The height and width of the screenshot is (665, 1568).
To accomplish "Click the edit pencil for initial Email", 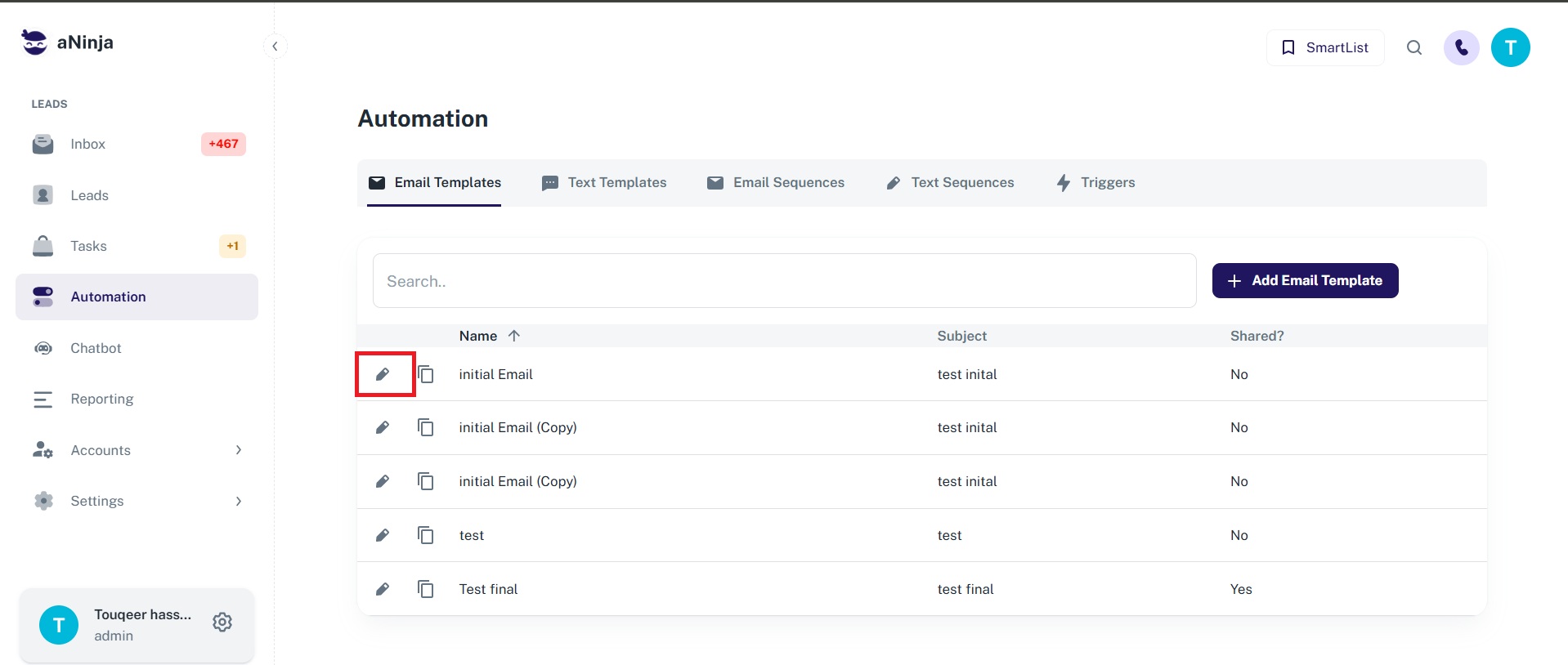I will point(383,374).
